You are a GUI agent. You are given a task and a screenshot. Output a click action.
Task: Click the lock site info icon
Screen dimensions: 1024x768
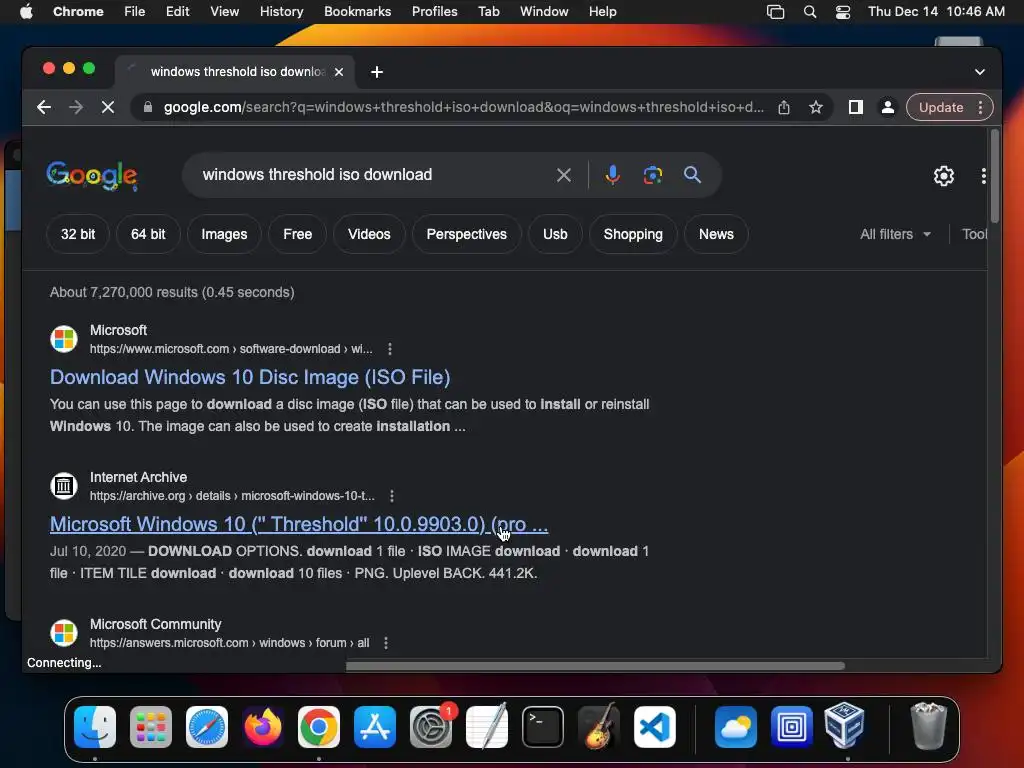[148, 107]
